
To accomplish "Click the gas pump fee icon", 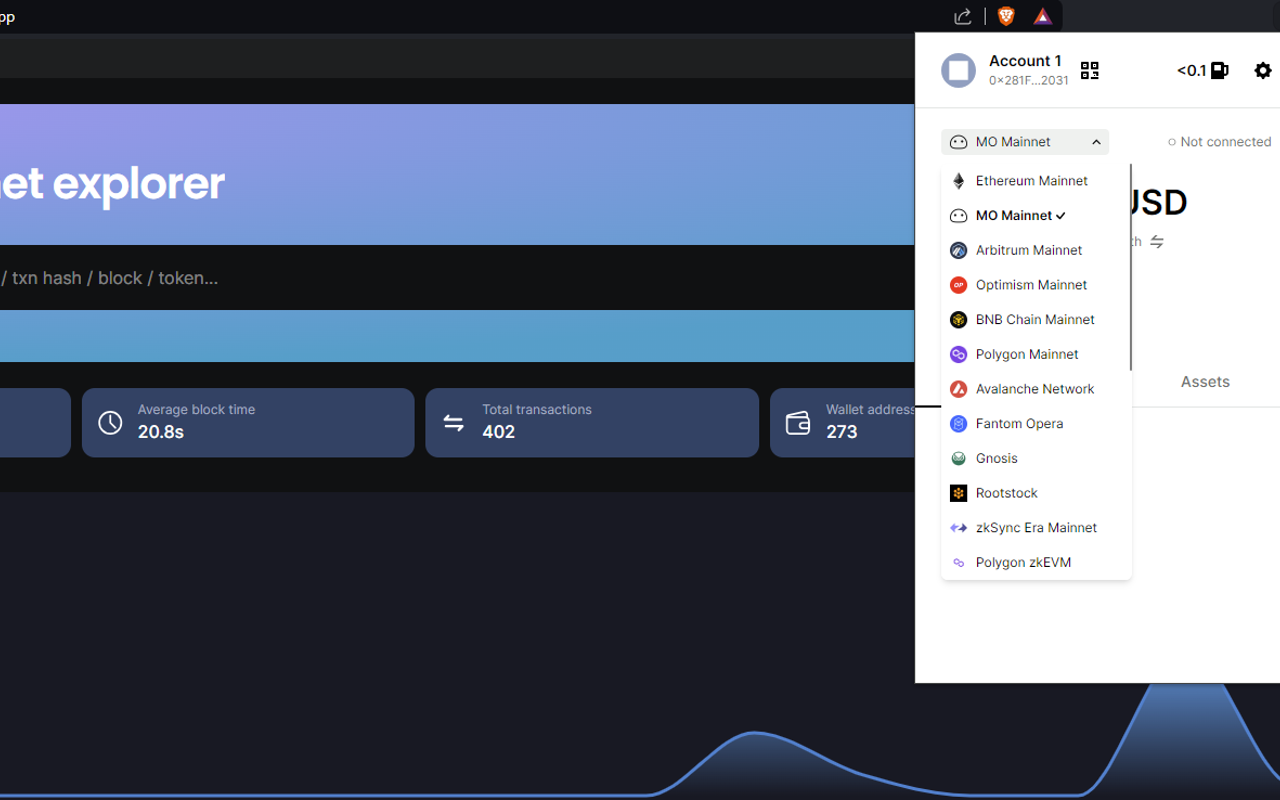I will [x=1219, y=70].
